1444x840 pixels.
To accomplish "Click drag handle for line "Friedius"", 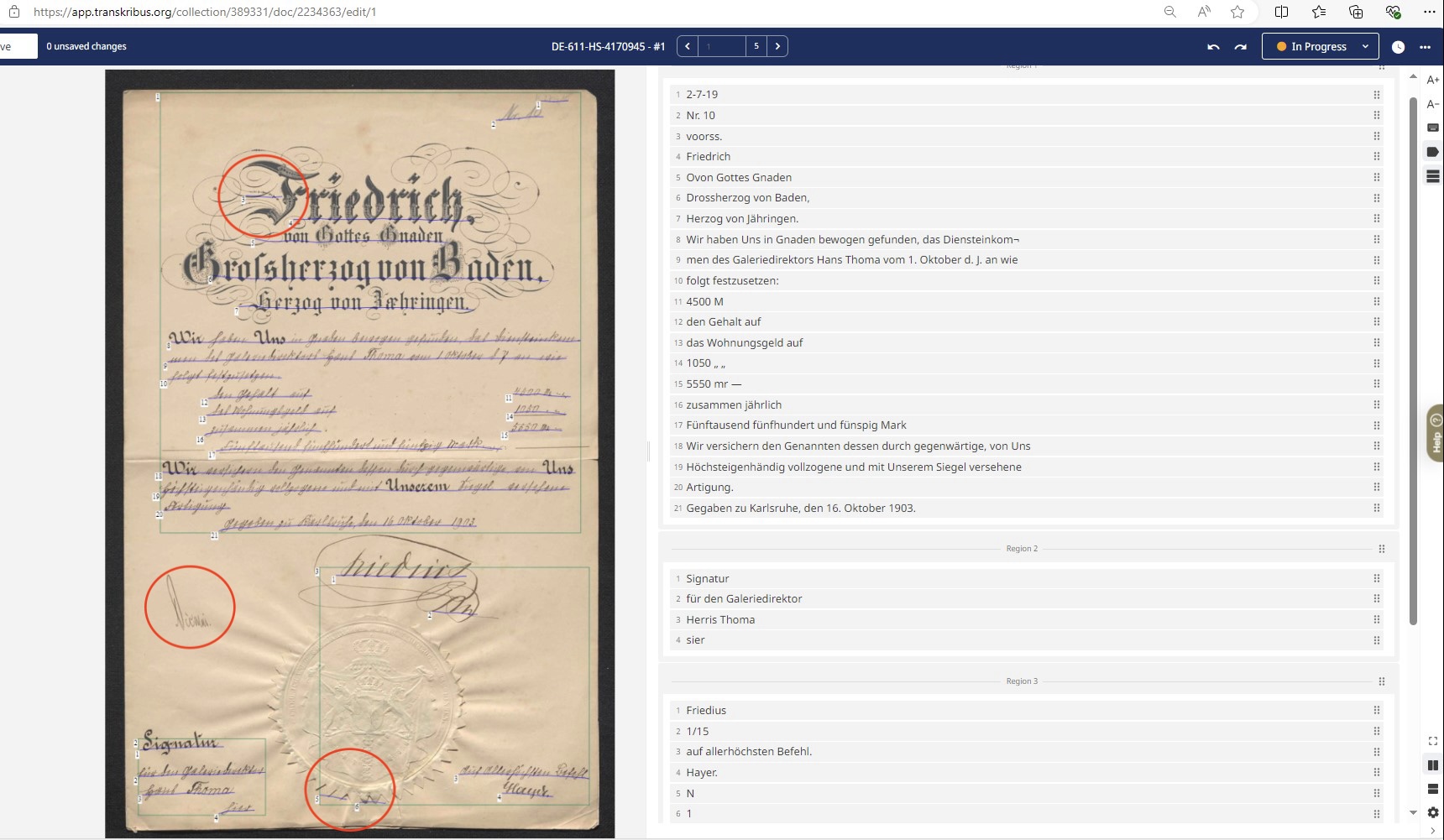I will (1377, 711).
